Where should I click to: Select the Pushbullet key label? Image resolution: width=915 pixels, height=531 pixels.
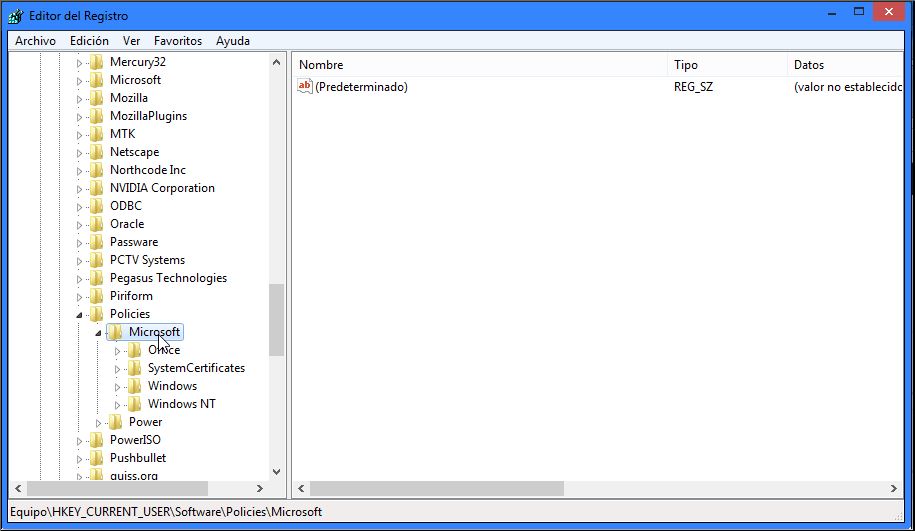[x=138, y=458]
